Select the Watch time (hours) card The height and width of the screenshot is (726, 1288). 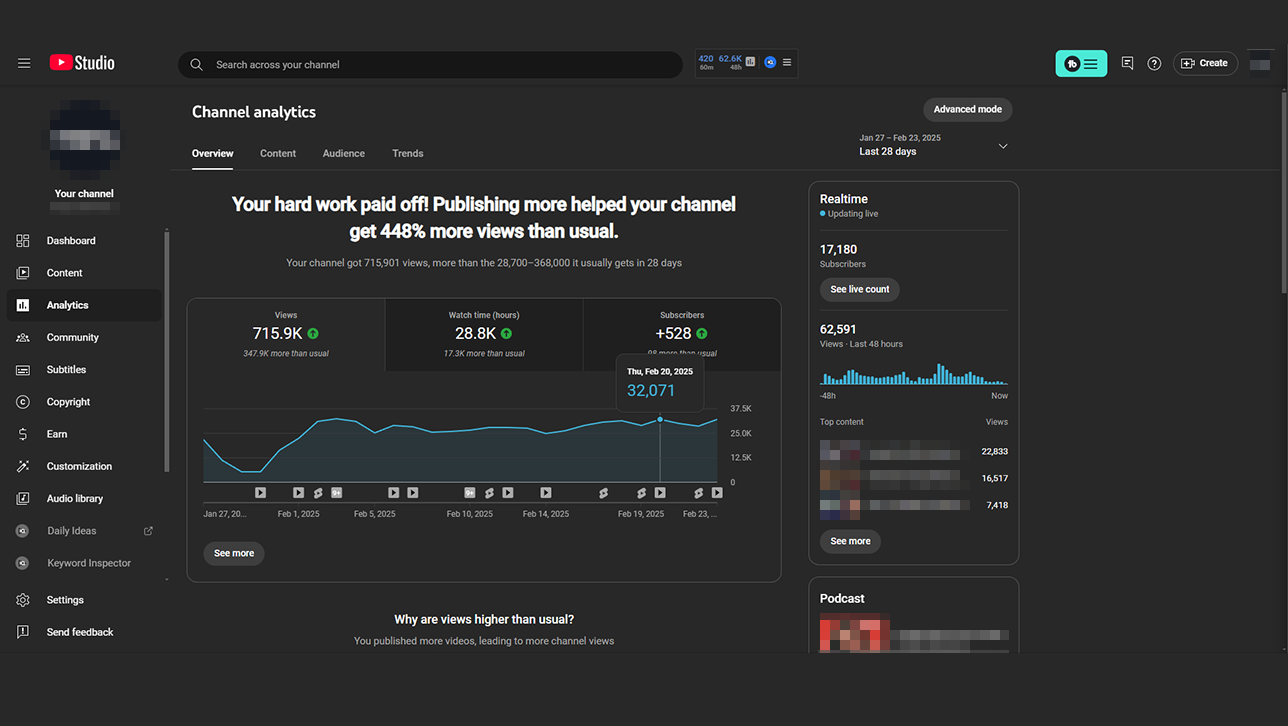click(x=484, y=335)
